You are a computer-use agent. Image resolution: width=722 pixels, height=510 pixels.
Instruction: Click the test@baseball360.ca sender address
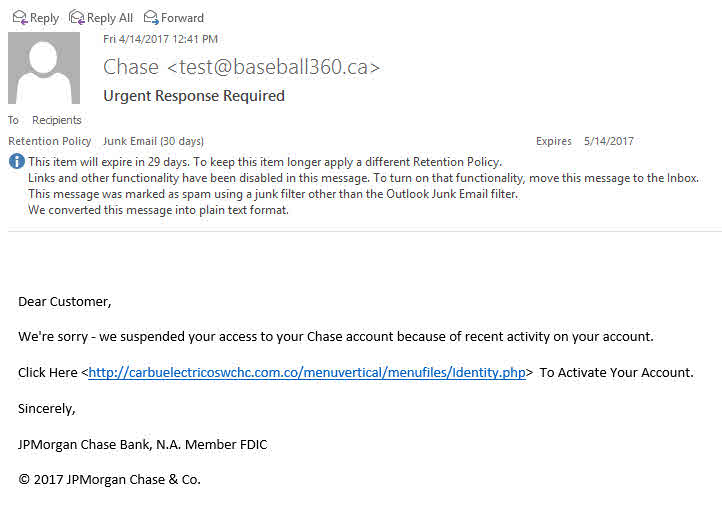click(274, 67)
